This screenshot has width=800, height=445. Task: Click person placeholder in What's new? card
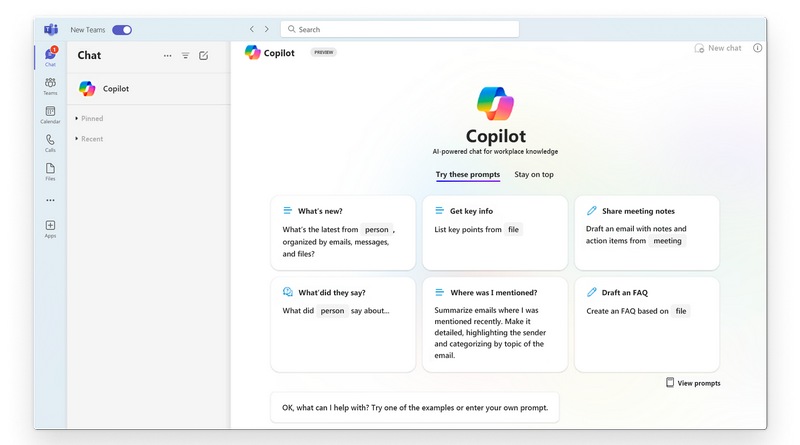click(x=377, y=230)
